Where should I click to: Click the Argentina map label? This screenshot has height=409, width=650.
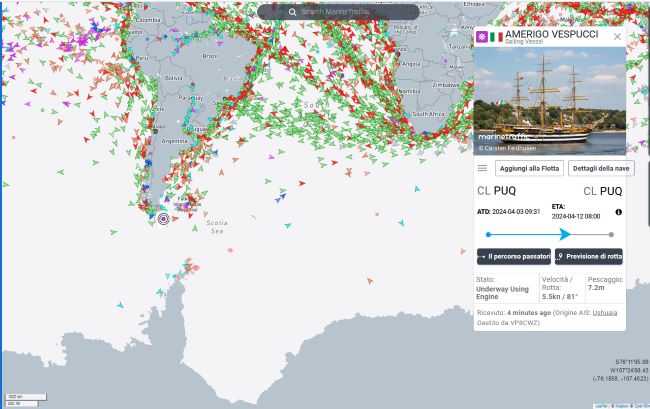point(174,141)
